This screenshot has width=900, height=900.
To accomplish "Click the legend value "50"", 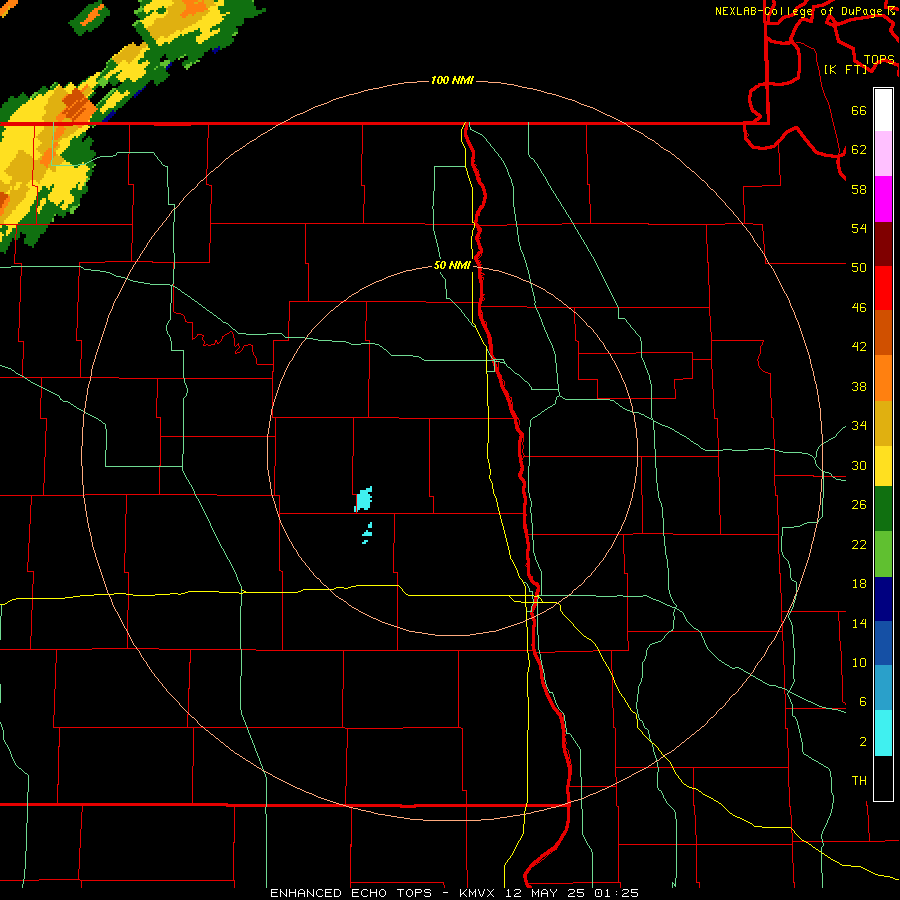I will pos(859,267).
